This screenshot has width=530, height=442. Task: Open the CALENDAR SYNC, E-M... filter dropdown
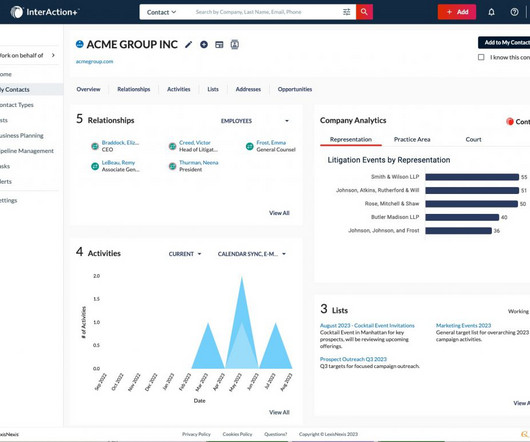click(x=252, y=254)
